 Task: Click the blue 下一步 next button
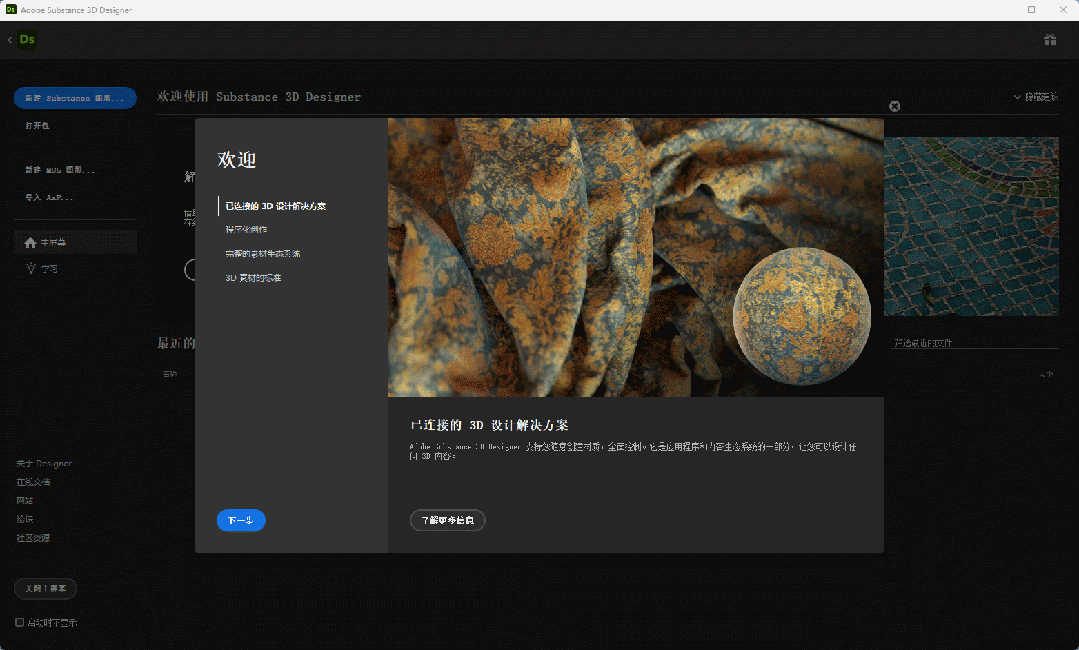point(241,520)
